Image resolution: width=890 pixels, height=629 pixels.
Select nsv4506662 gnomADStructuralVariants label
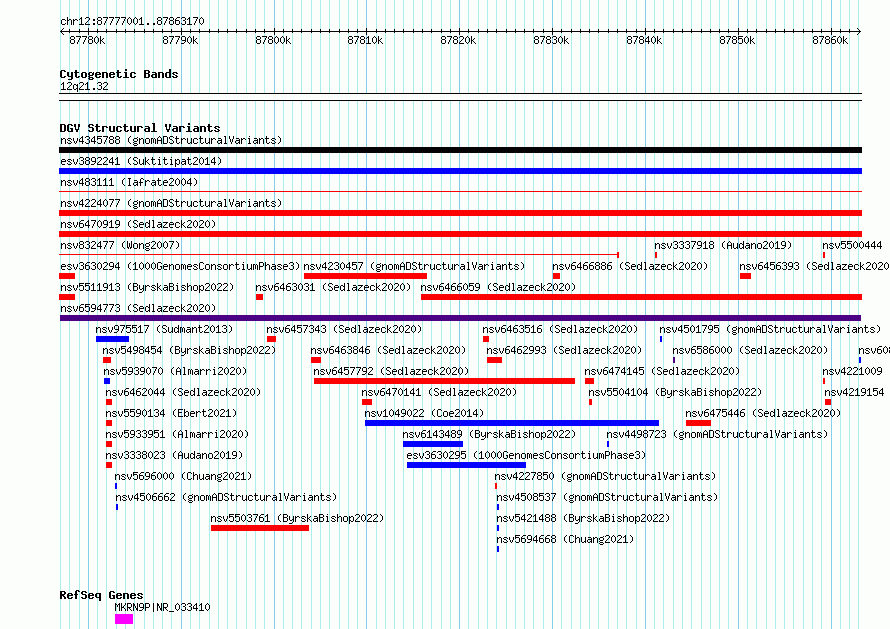click(226, 497)
